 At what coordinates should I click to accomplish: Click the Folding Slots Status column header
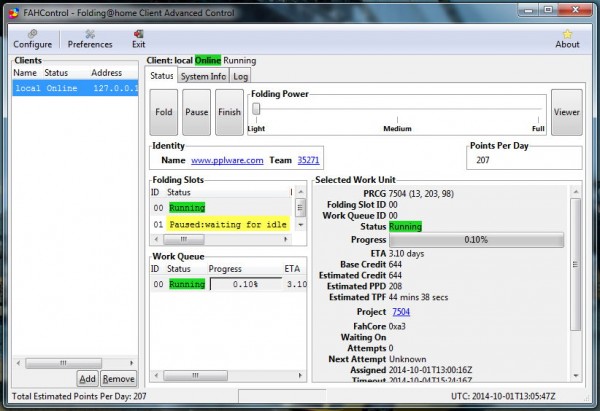coord(179,192)
